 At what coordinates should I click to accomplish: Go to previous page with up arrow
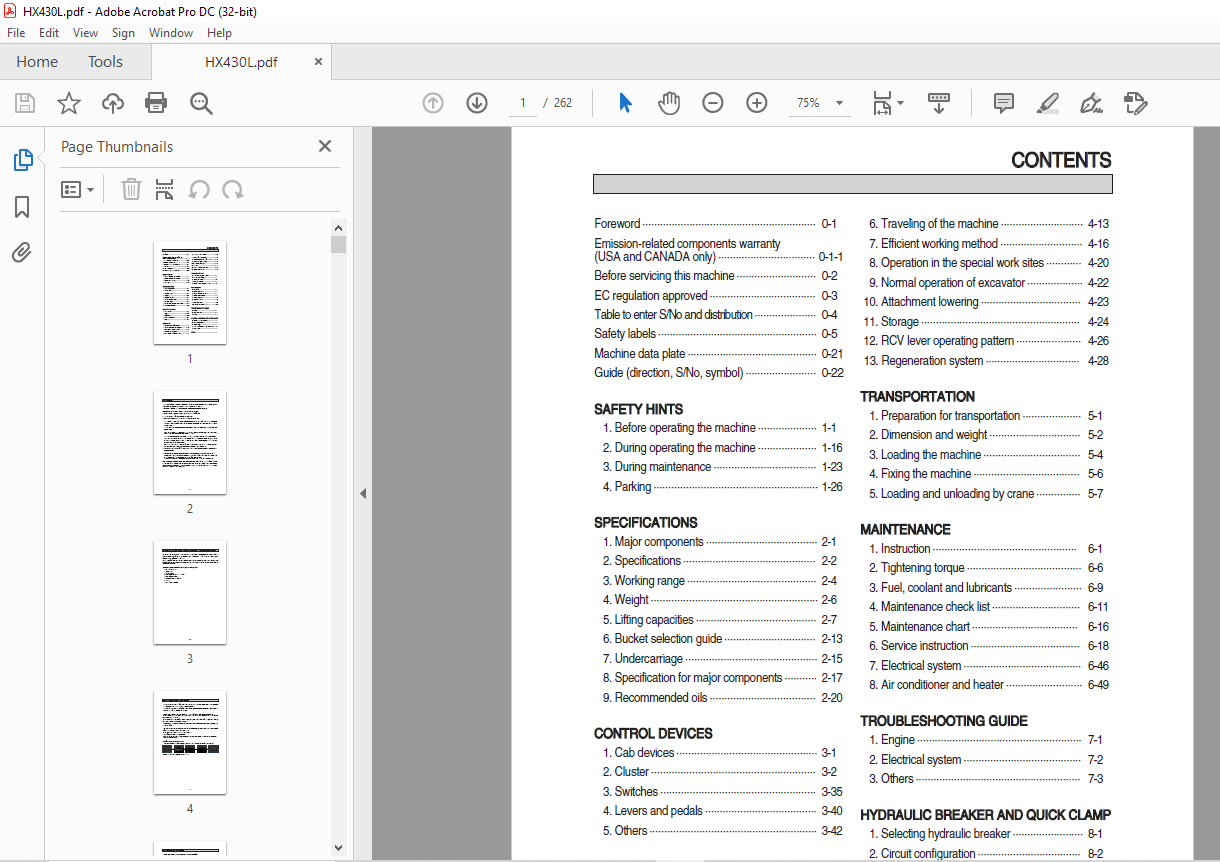pos(433,103)
